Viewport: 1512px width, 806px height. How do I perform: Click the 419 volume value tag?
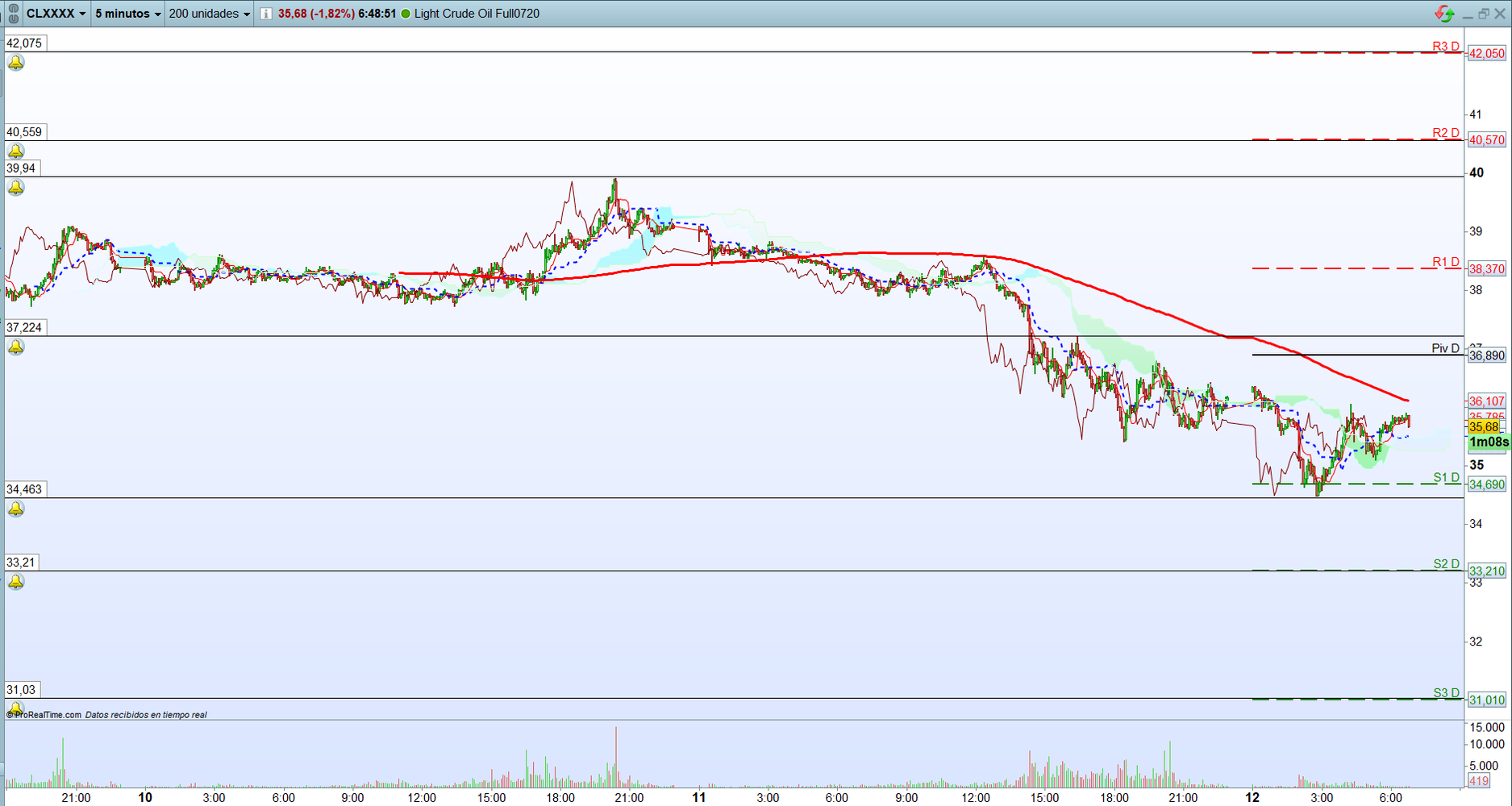1479,781
